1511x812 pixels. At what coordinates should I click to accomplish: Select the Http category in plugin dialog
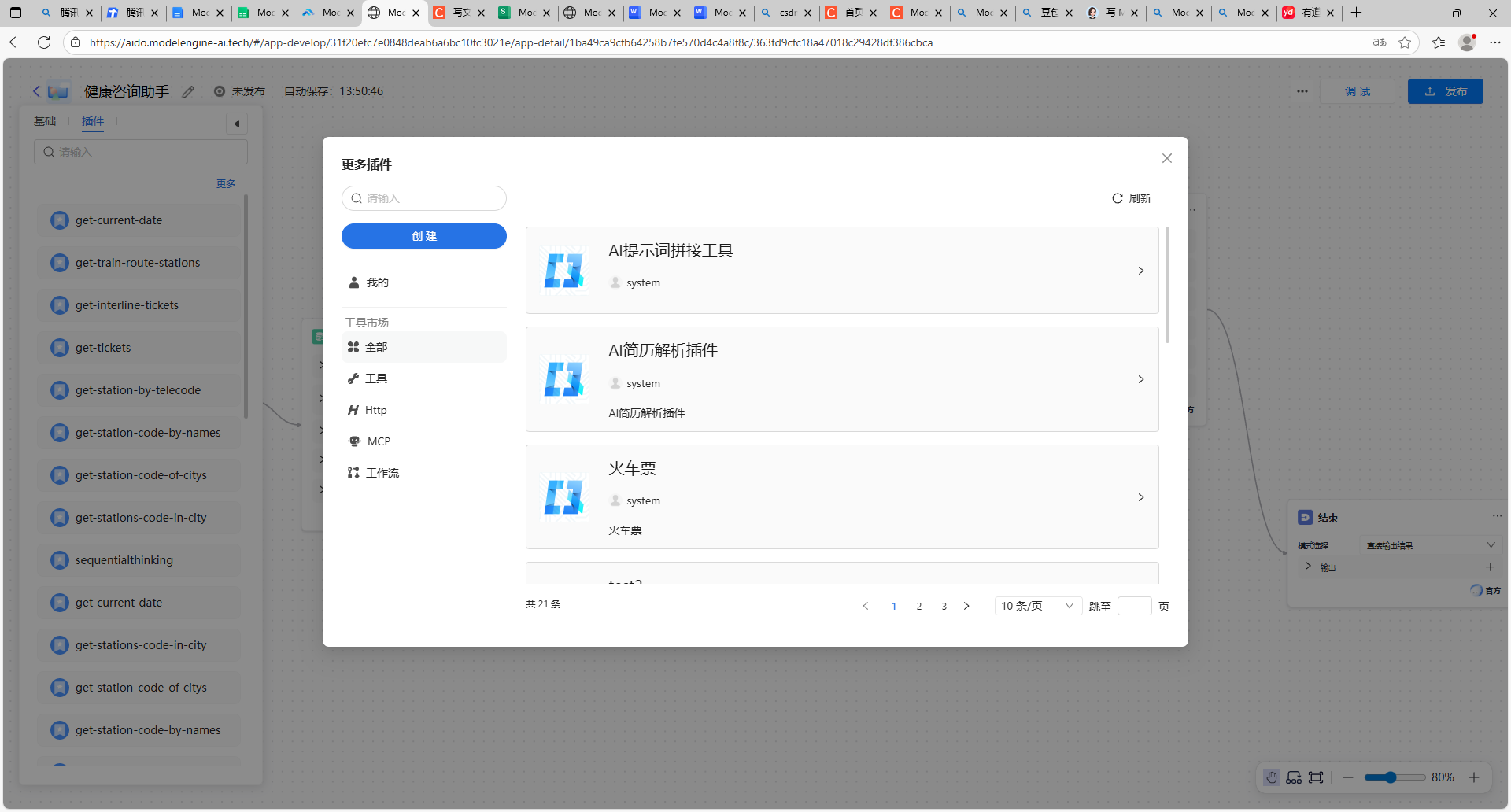[x=375, y=409]
